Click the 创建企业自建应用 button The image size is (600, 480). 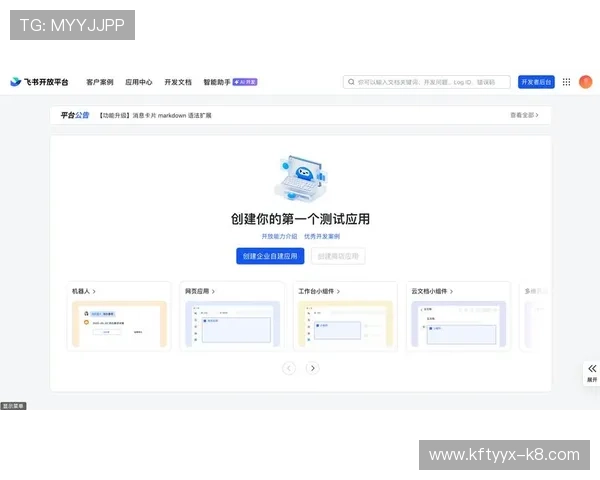[x=270, y=256]
